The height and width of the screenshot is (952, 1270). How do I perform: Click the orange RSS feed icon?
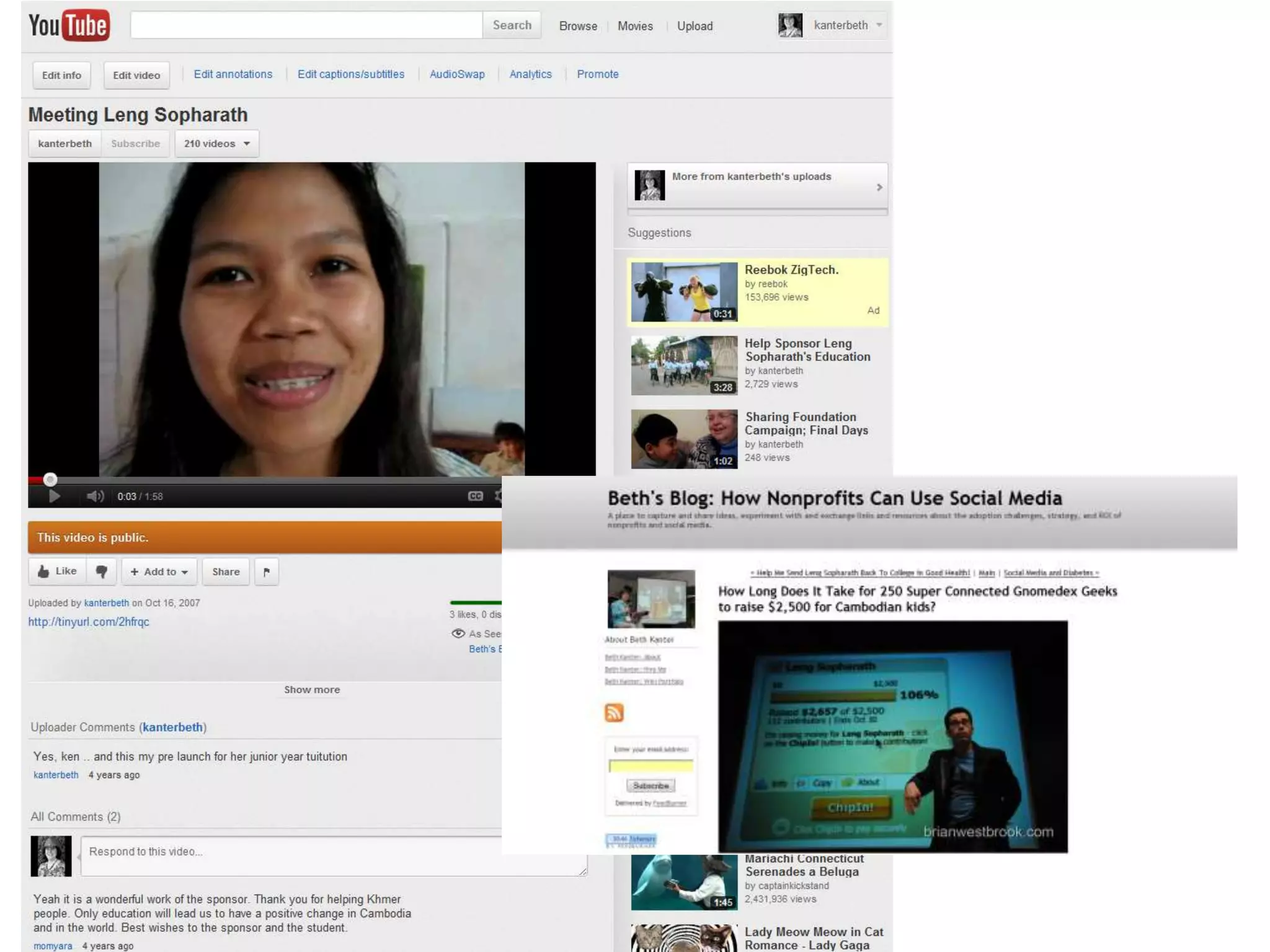coord(614,713)
